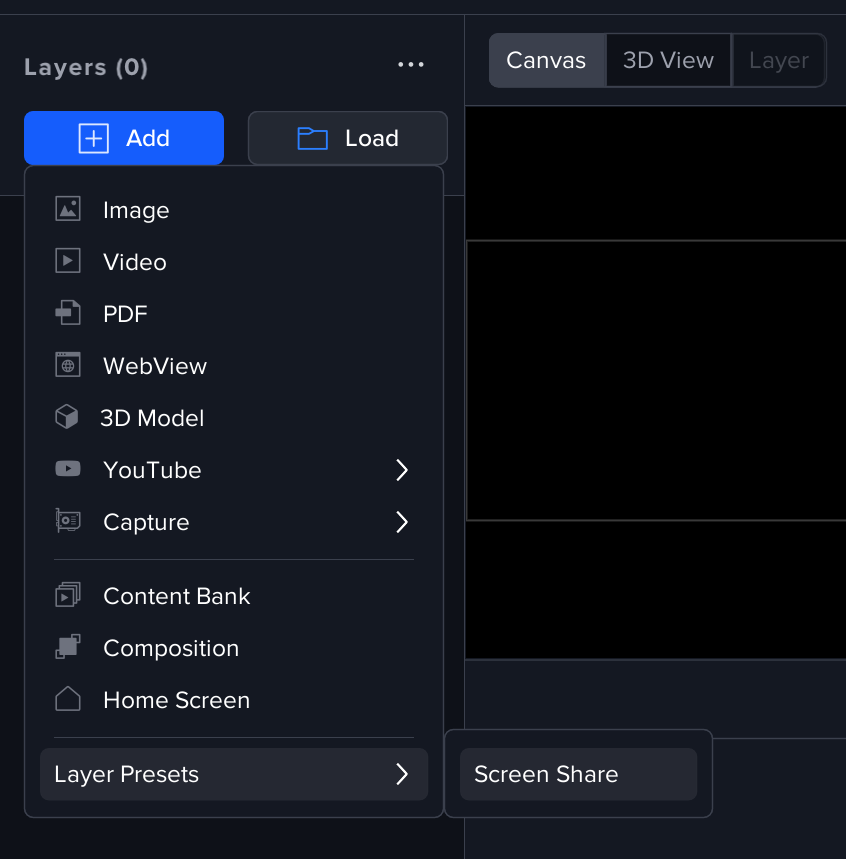
Task: Click the Capture card icon
Action: (67, 522)
